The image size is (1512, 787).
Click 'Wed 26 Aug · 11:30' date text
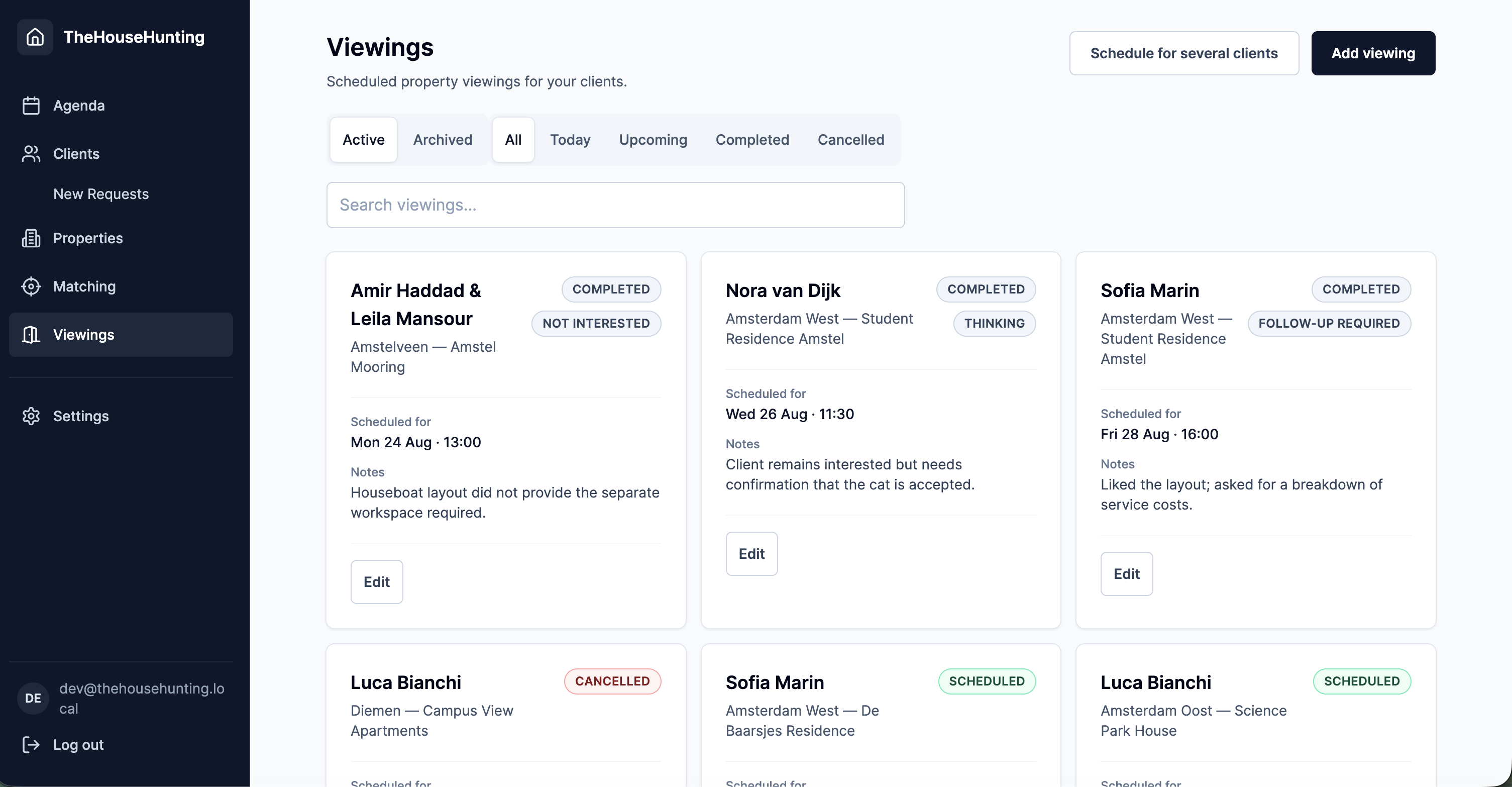tap(790, 414)
